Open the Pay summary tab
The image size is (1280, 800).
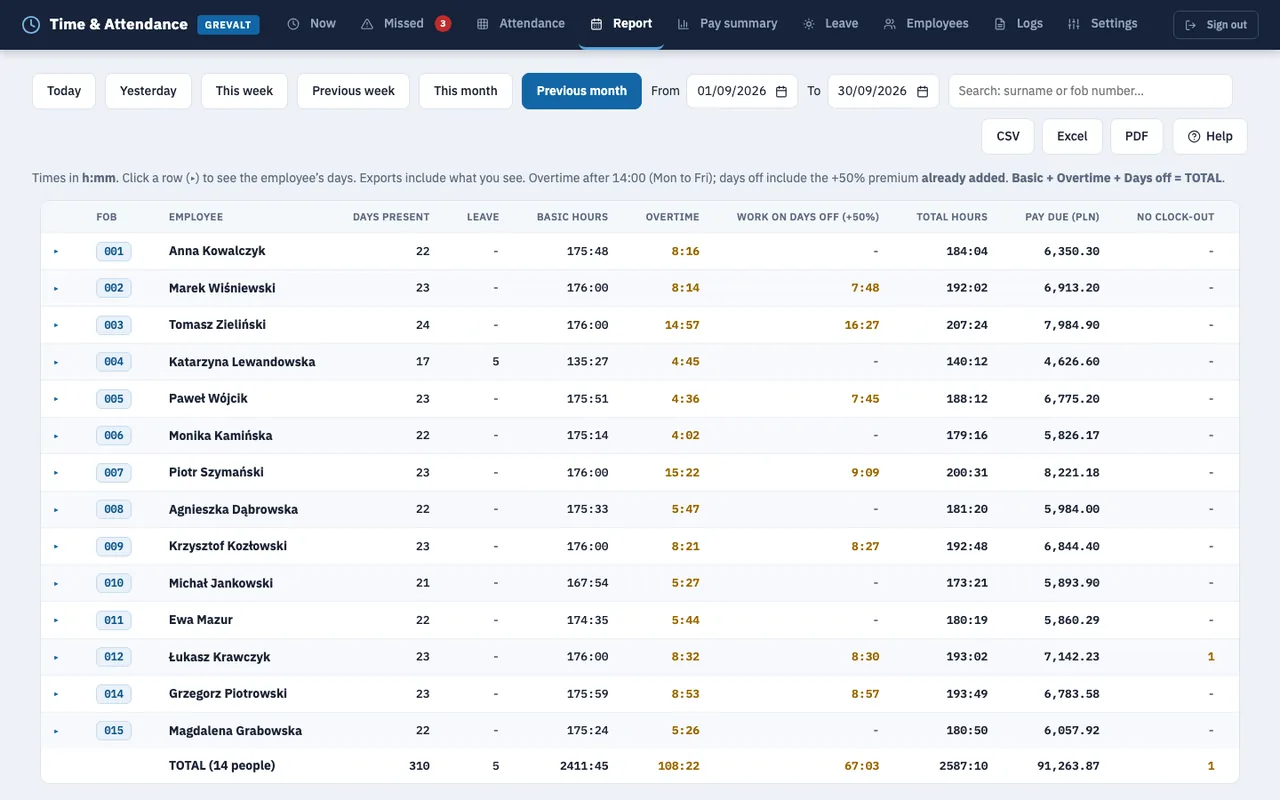point(727,23)
